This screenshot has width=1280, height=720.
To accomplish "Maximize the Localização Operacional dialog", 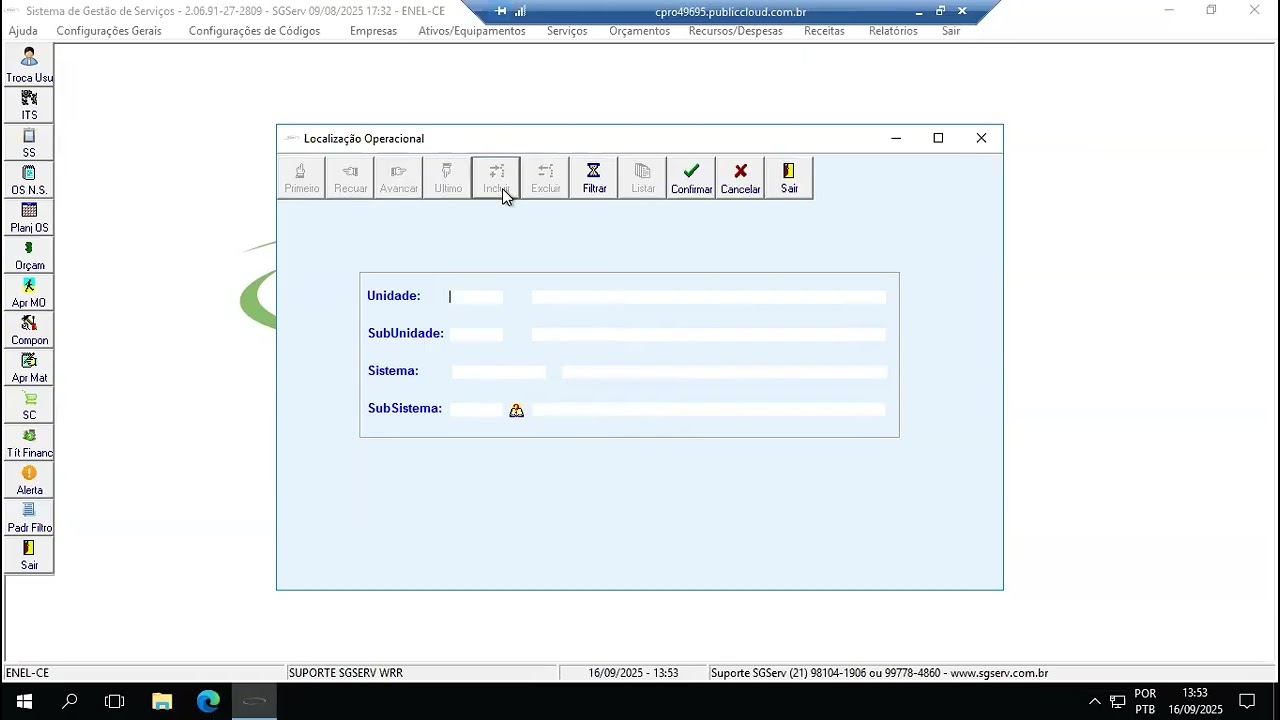I will [x=938, y=138].
